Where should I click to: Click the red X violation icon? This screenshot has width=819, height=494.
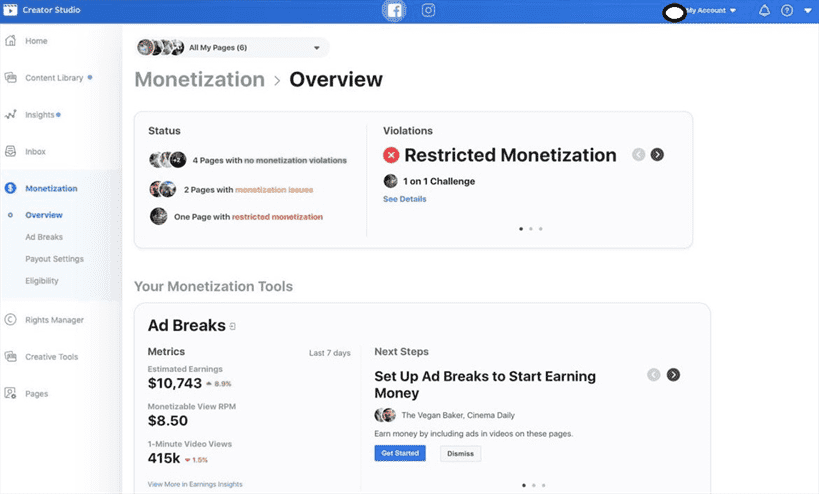391,155
